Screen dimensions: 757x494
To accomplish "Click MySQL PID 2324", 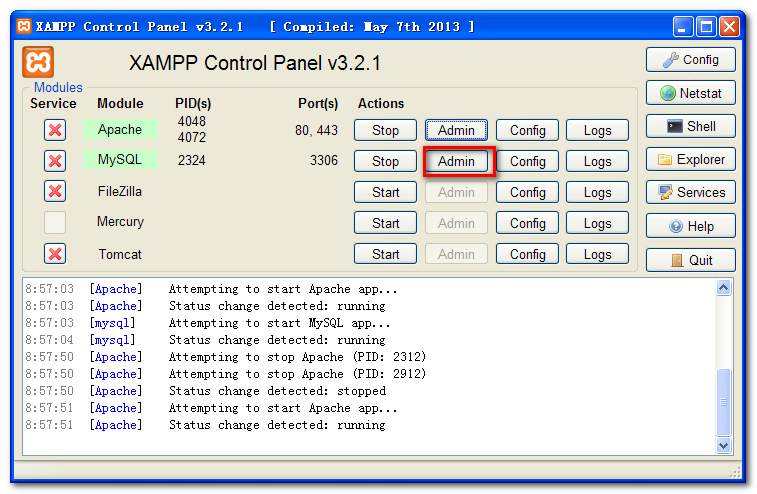I will click(192, 160).
